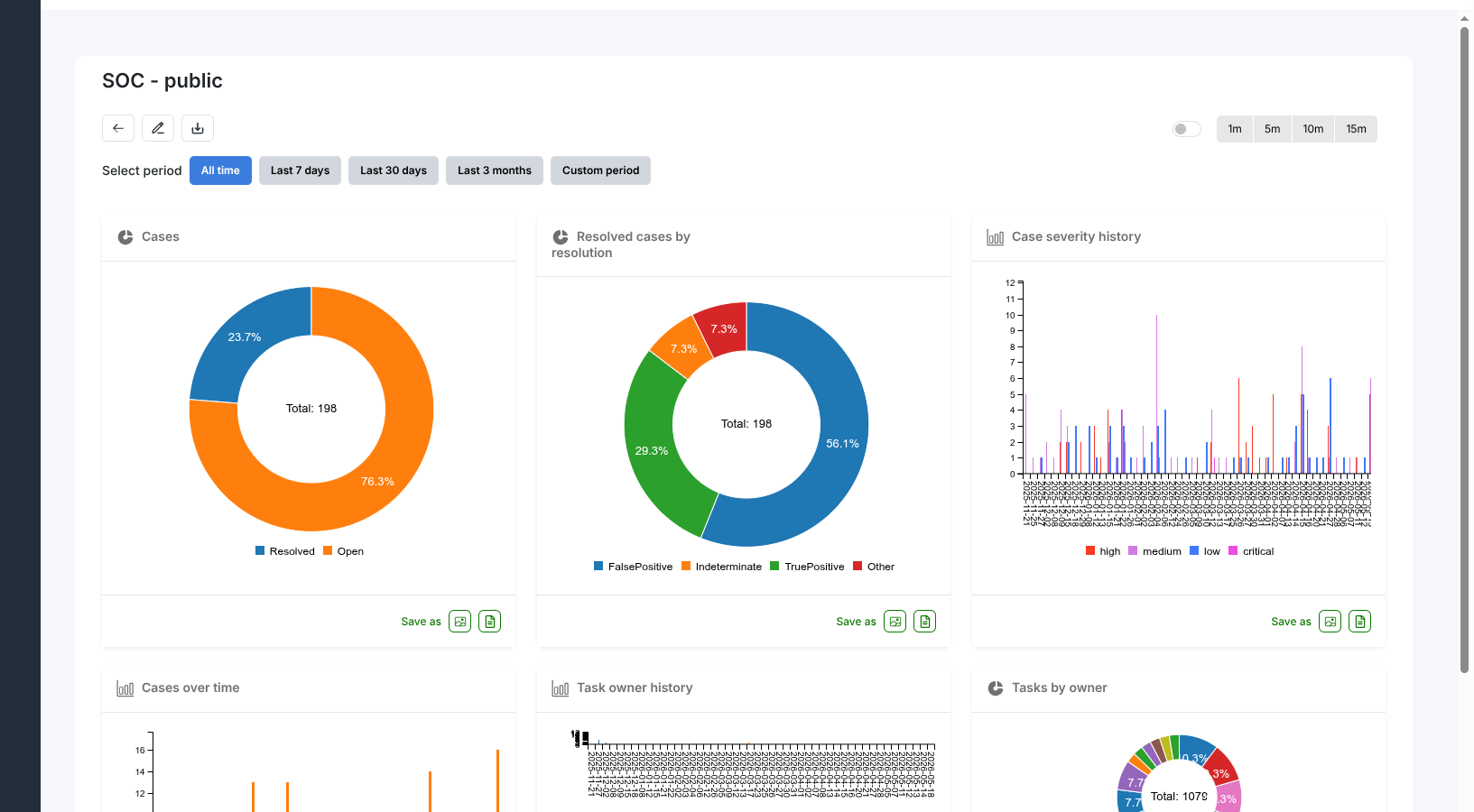Toggle Other legend entry
This screenshot has height=812, width=1474.
pos(875,567)
